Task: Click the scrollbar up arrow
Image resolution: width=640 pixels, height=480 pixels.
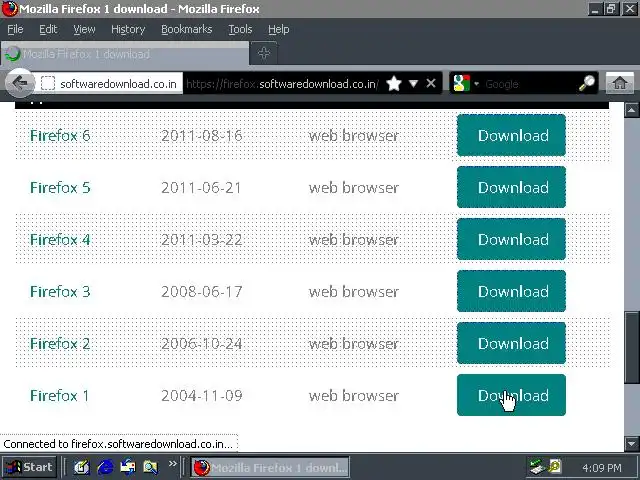Action: tap(631, 110)
